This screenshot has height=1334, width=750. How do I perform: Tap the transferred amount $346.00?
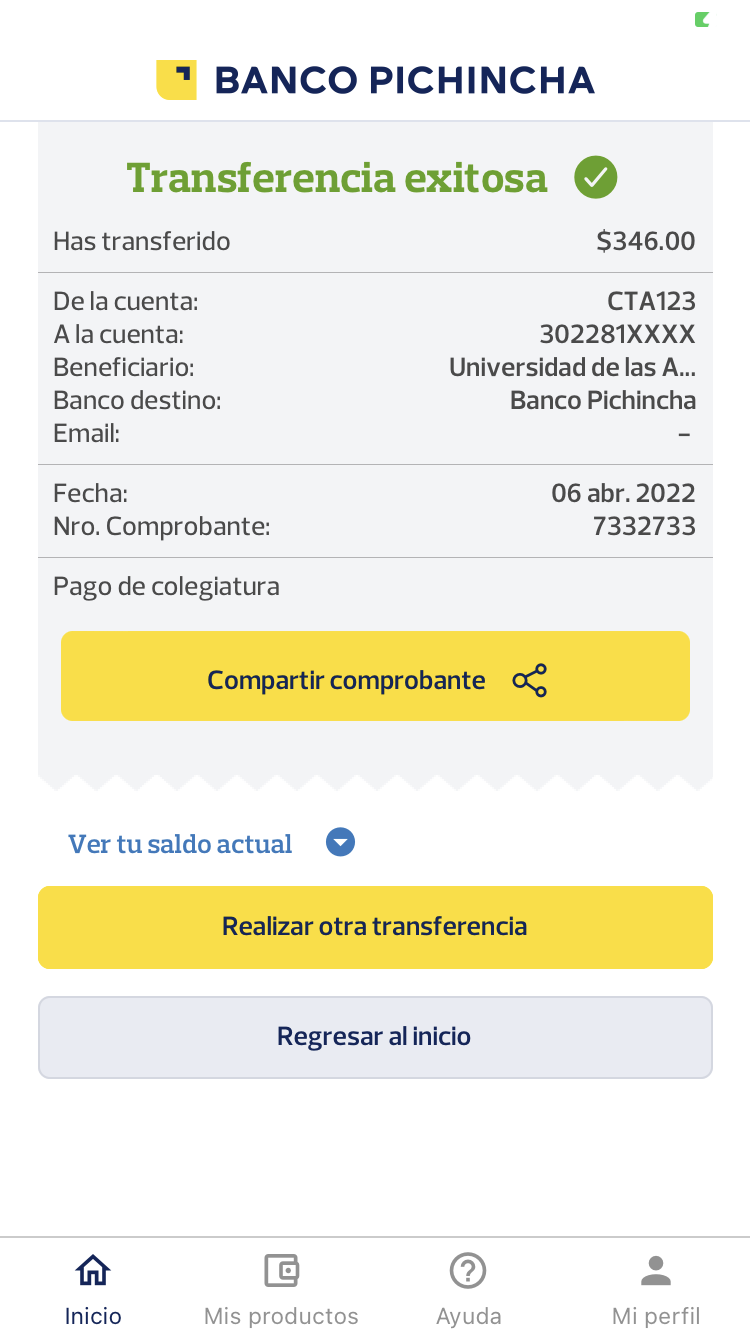pyautogui.click(x=645, y=241)
